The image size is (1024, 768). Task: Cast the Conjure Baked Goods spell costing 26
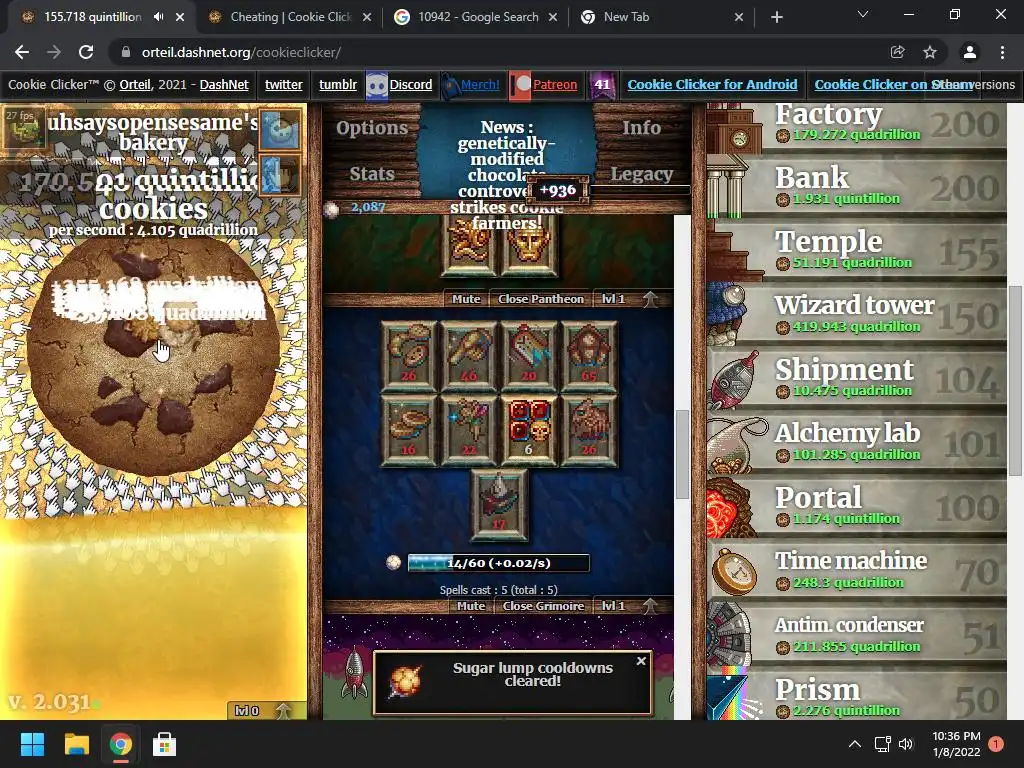click(409, 356)
